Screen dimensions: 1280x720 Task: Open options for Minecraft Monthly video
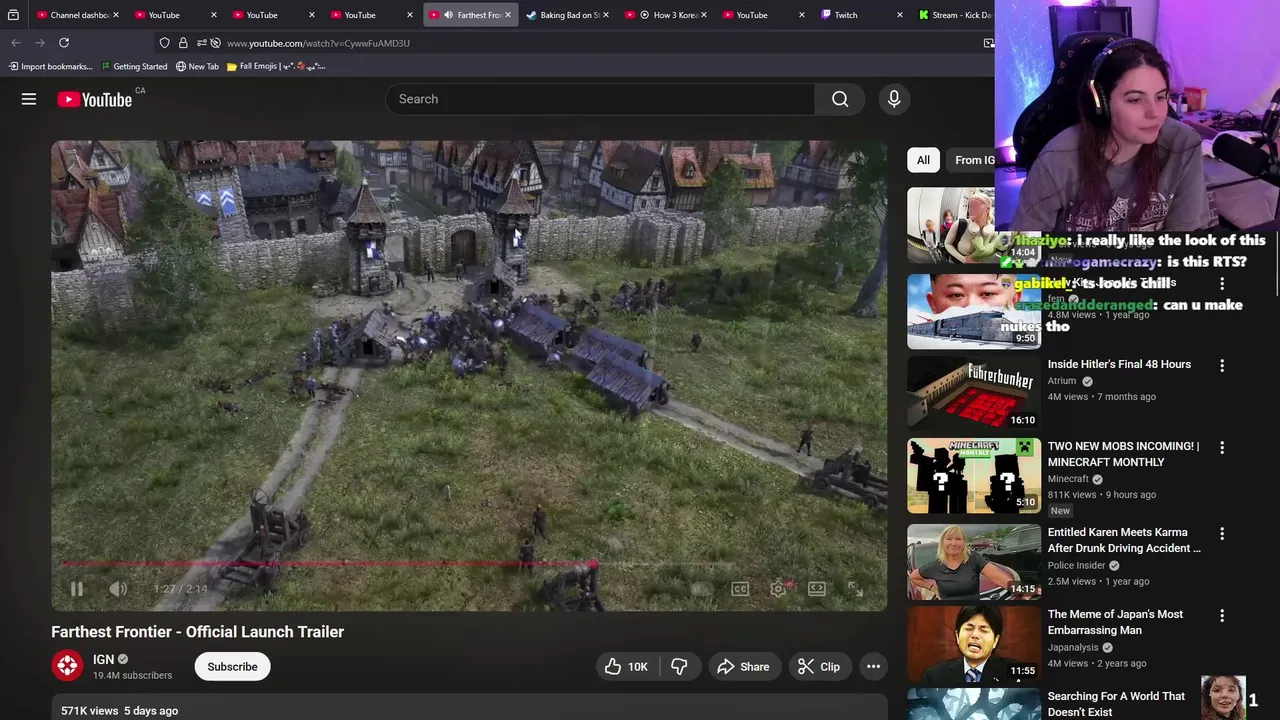pos(1222,448)
